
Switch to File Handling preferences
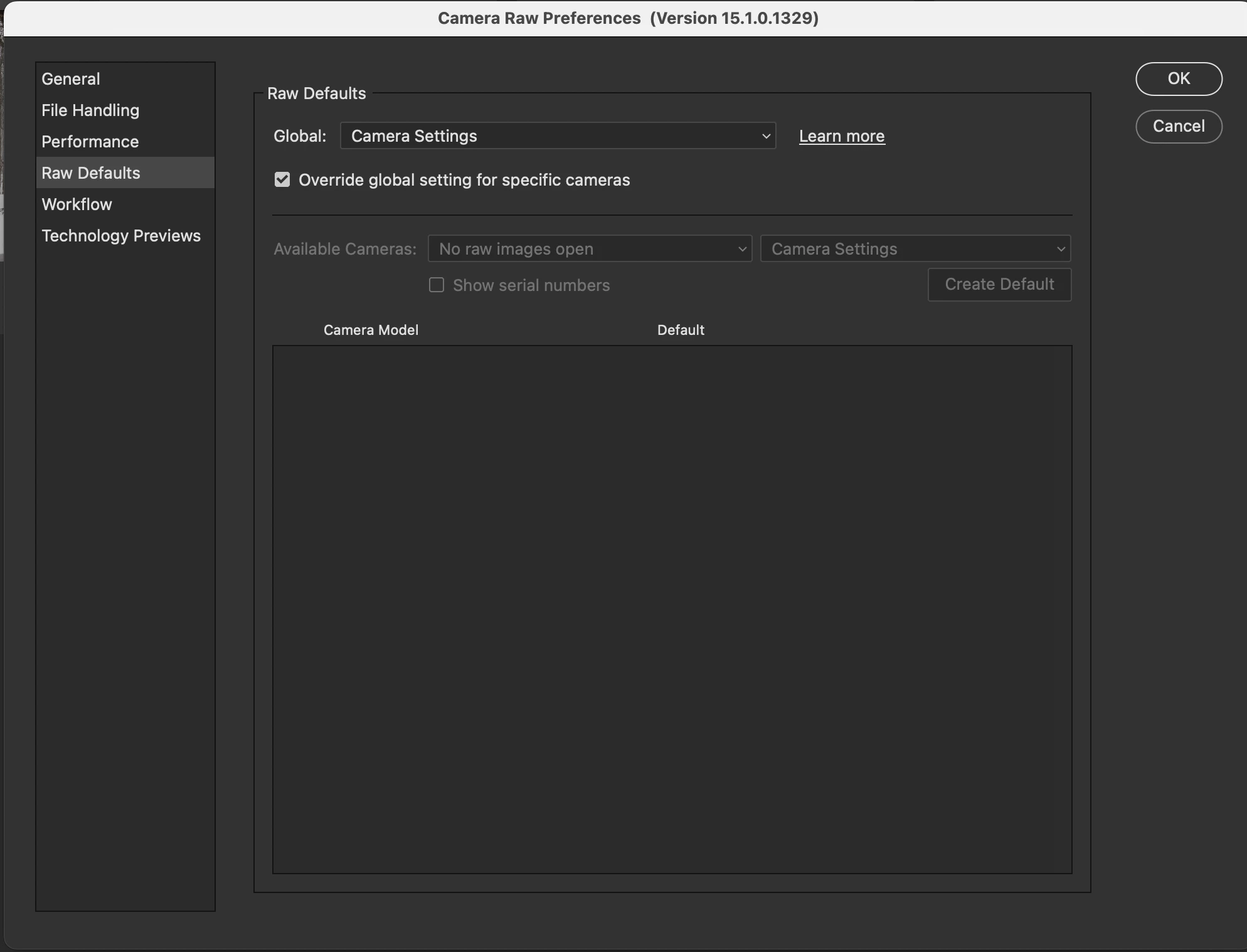90,110
